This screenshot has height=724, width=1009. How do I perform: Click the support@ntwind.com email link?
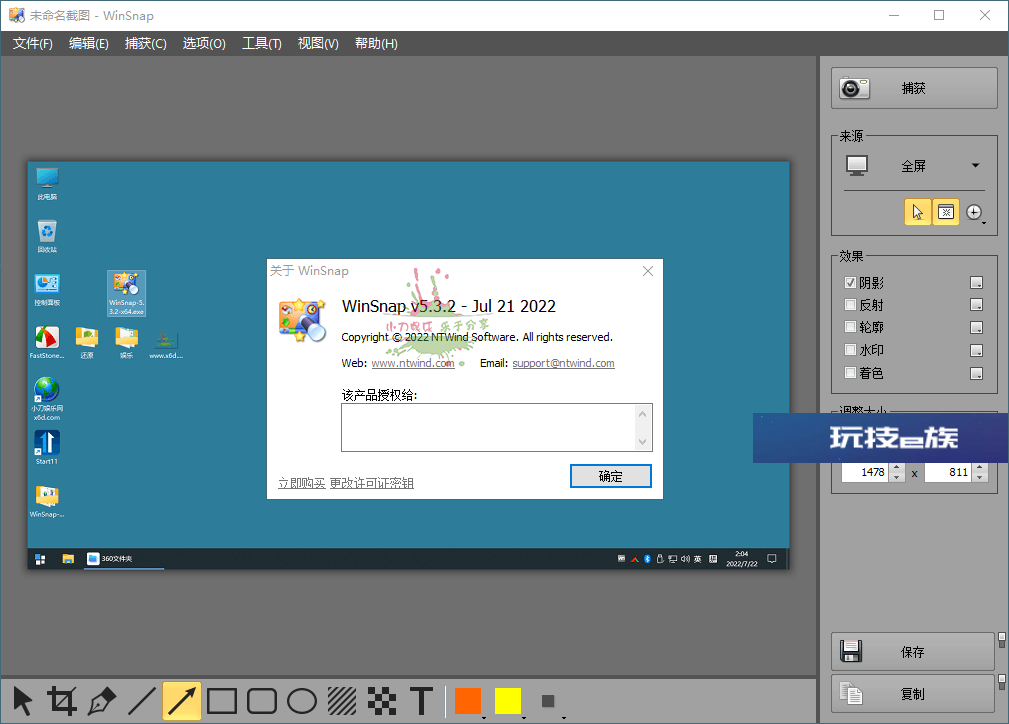tap(563, 363)
